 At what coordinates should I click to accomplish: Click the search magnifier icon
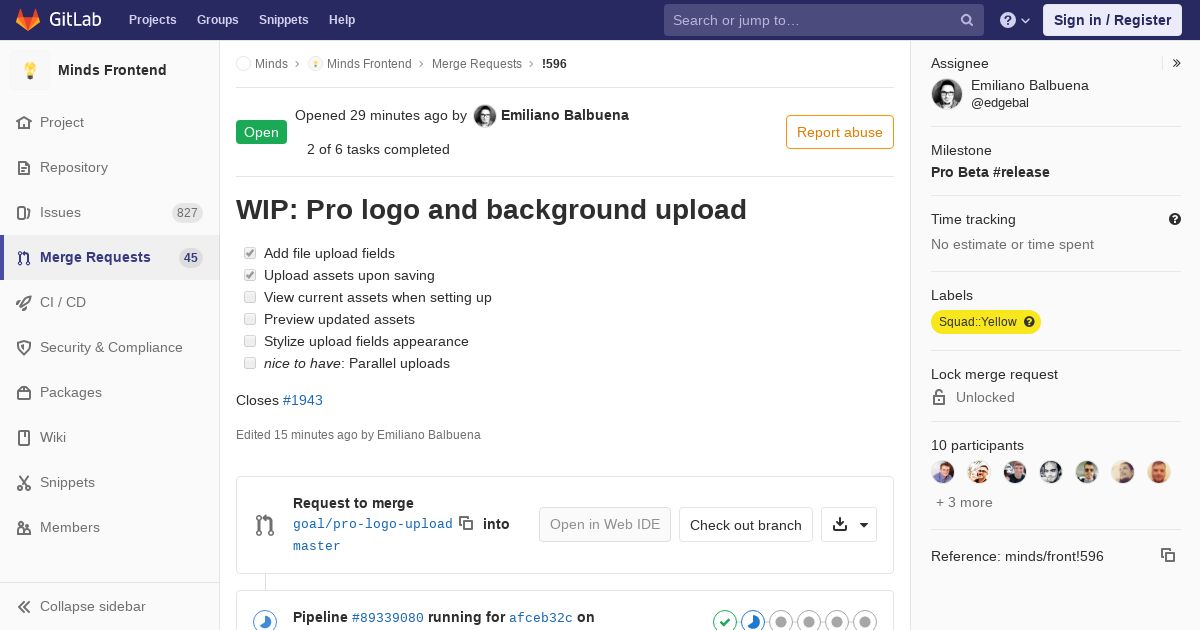point(967,20)
